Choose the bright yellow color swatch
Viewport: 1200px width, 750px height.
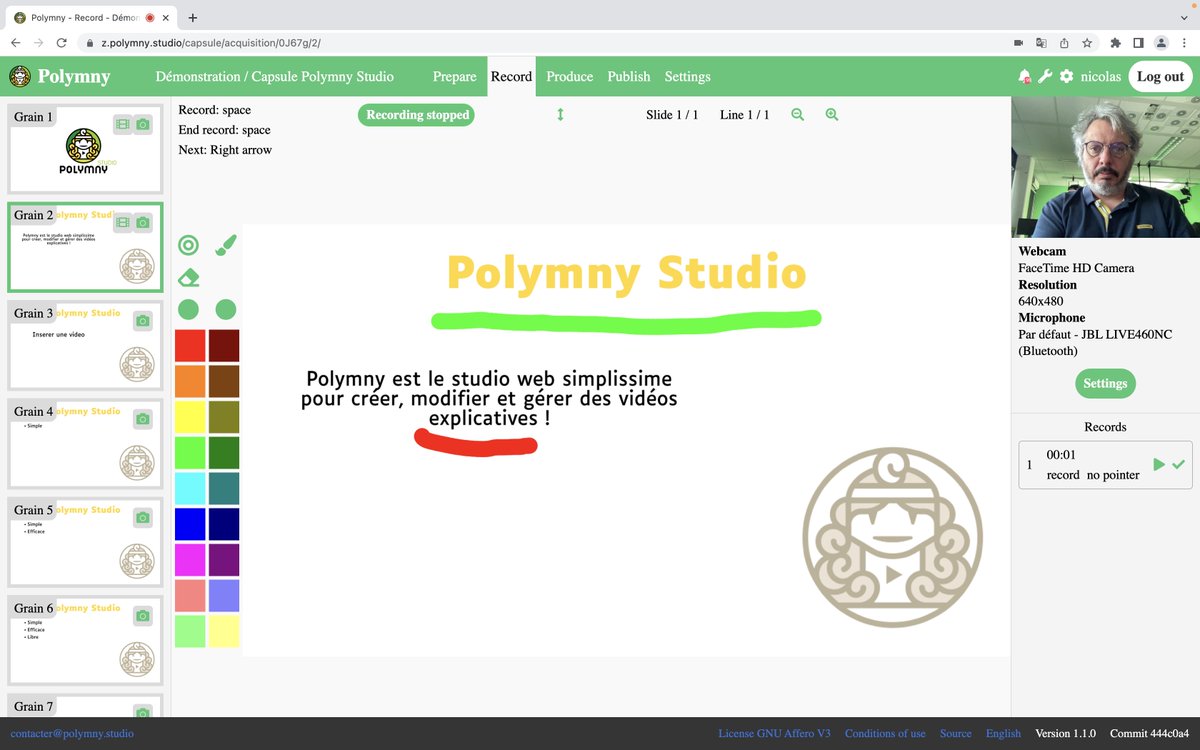pyautogui.click(x=190, y=417)
